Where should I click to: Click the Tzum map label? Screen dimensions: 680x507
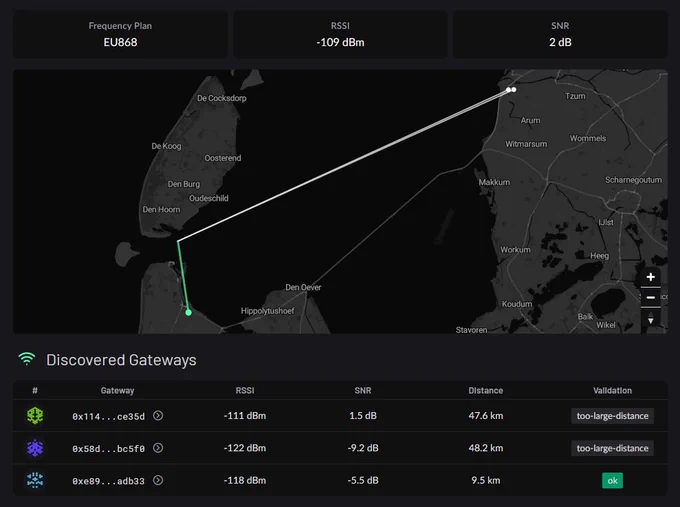click(x=575, y=96)
